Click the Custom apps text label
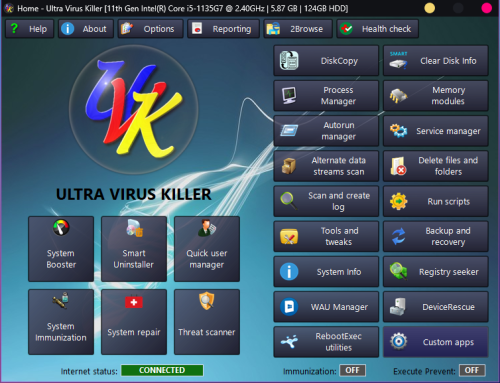 (448, 342)
